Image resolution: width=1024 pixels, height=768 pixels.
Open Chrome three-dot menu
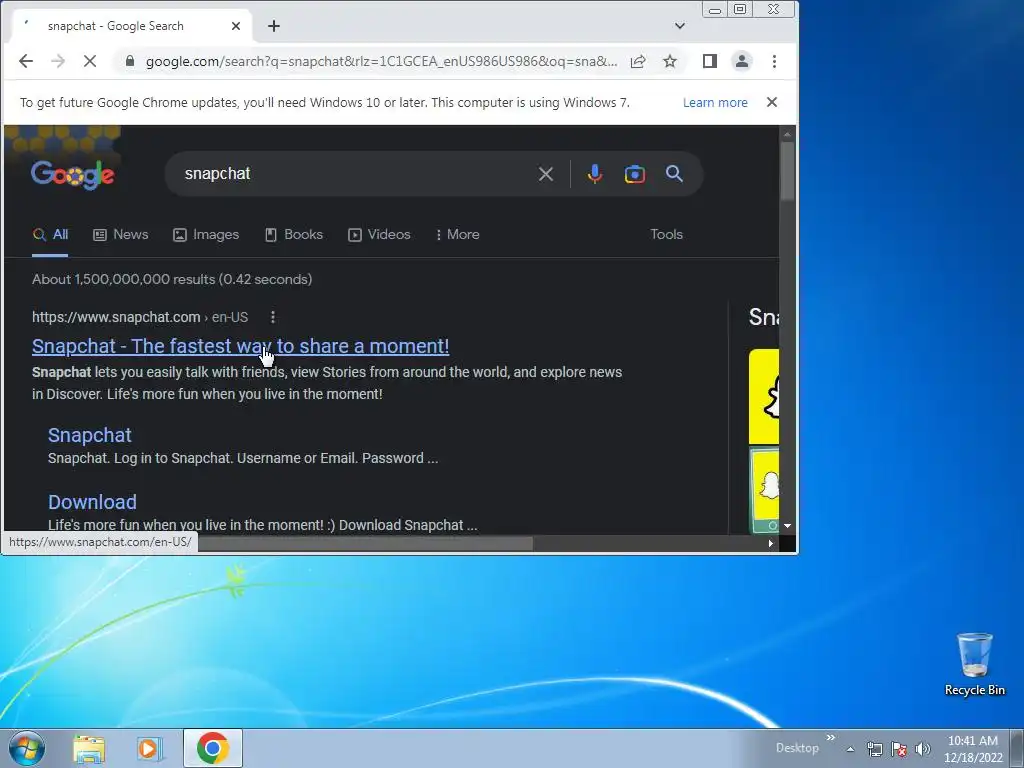click(x=774, y=61)
